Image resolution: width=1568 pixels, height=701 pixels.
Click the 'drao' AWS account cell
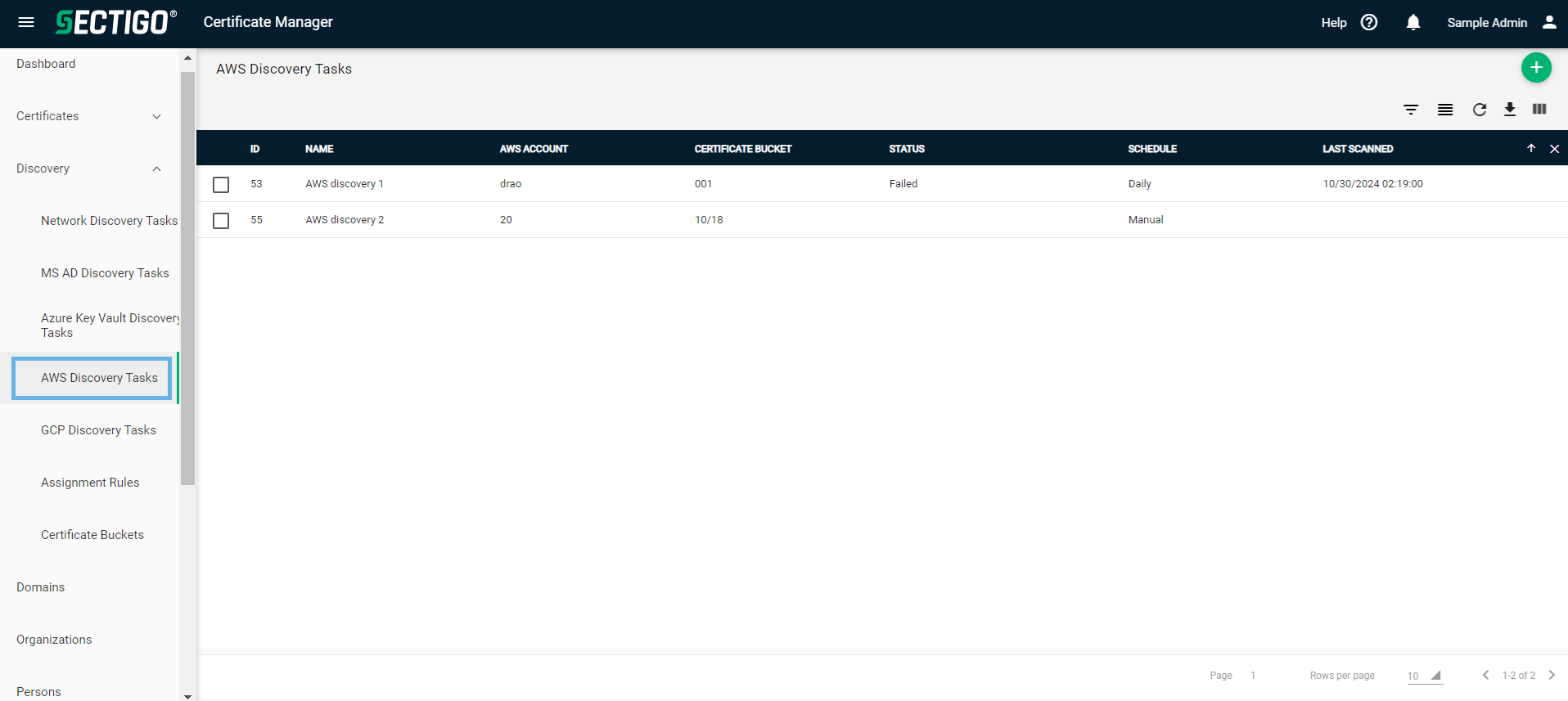(x=511, y=184)
